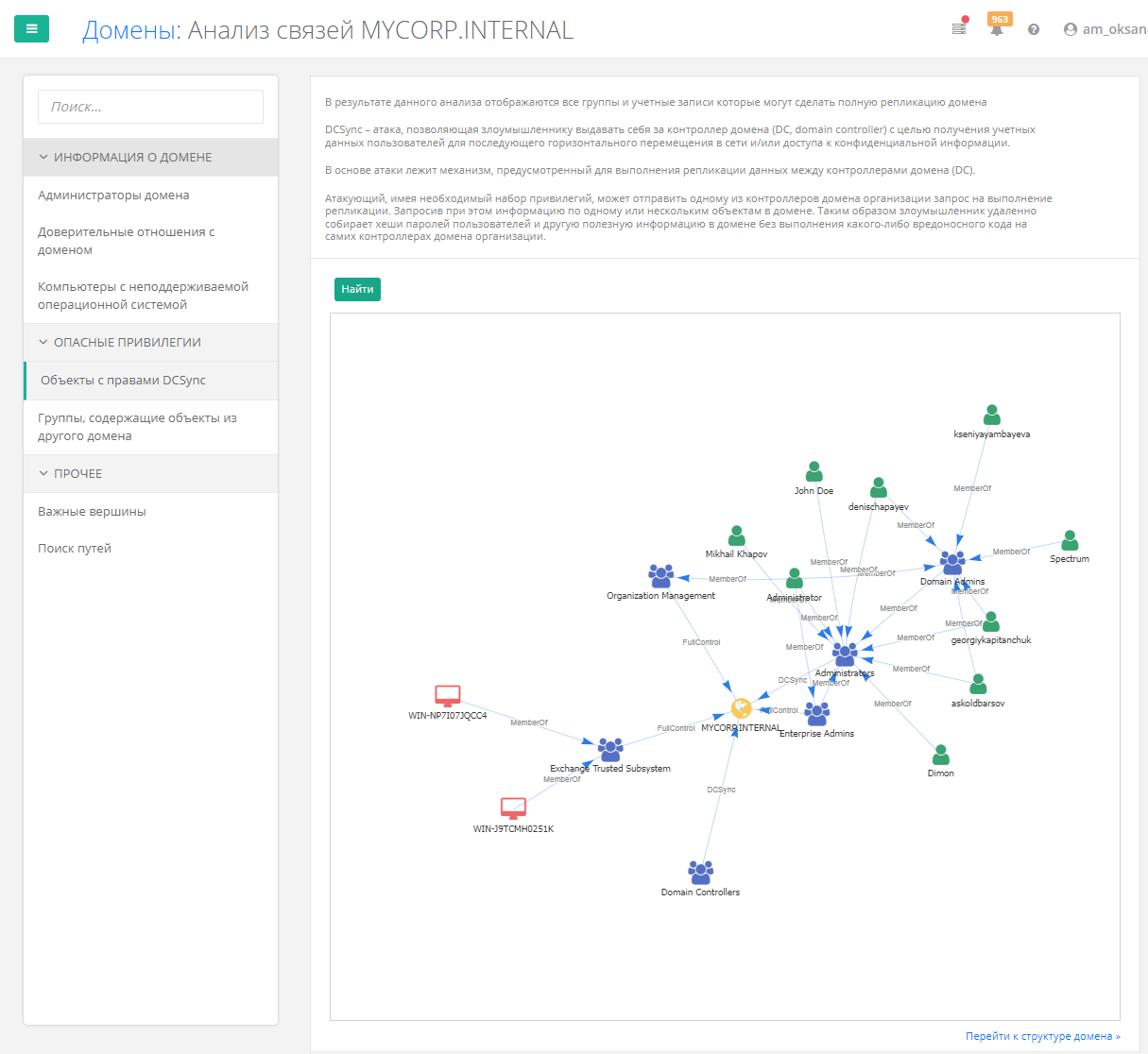This screenshot has width=1148, height=1054.
Task: Click the WIN-J9TCMH0251K computer node
Action: tap(513, 808)
